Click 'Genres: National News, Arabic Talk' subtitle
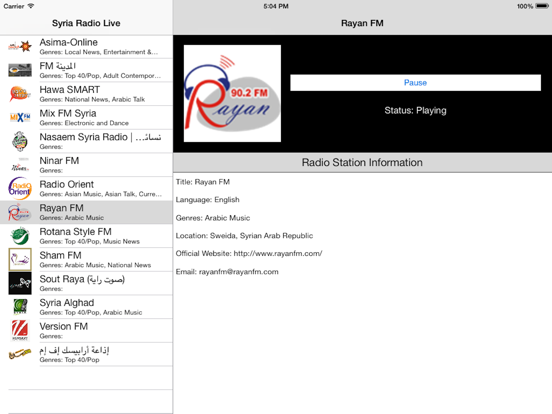 [x=92, y=99]
